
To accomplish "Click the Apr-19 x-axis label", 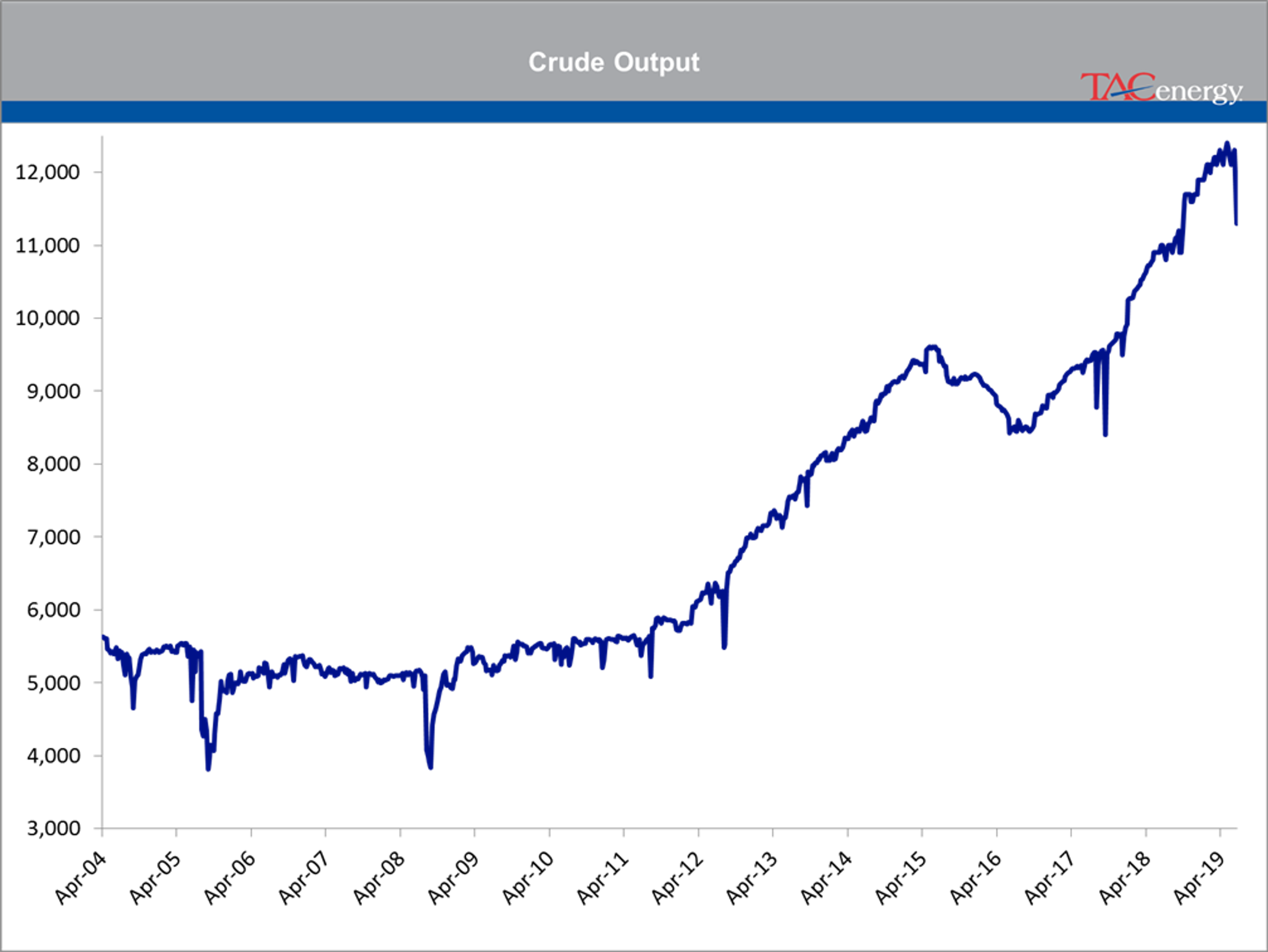I will [x=1199, y=878].
